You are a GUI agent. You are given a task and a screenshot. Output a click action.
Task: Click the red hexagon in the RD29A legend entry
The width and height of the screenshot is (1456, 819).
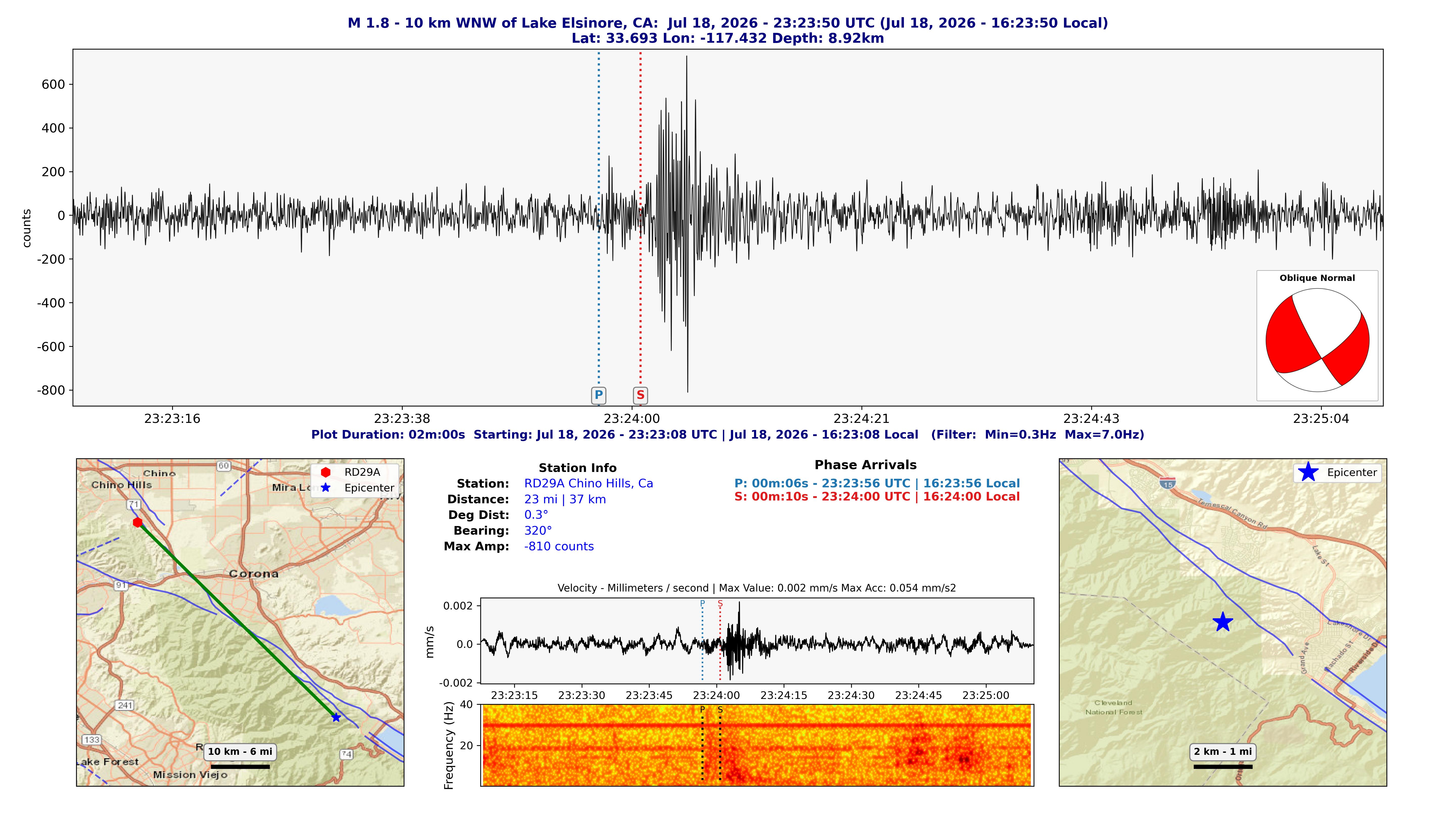[x=326, y=472]
